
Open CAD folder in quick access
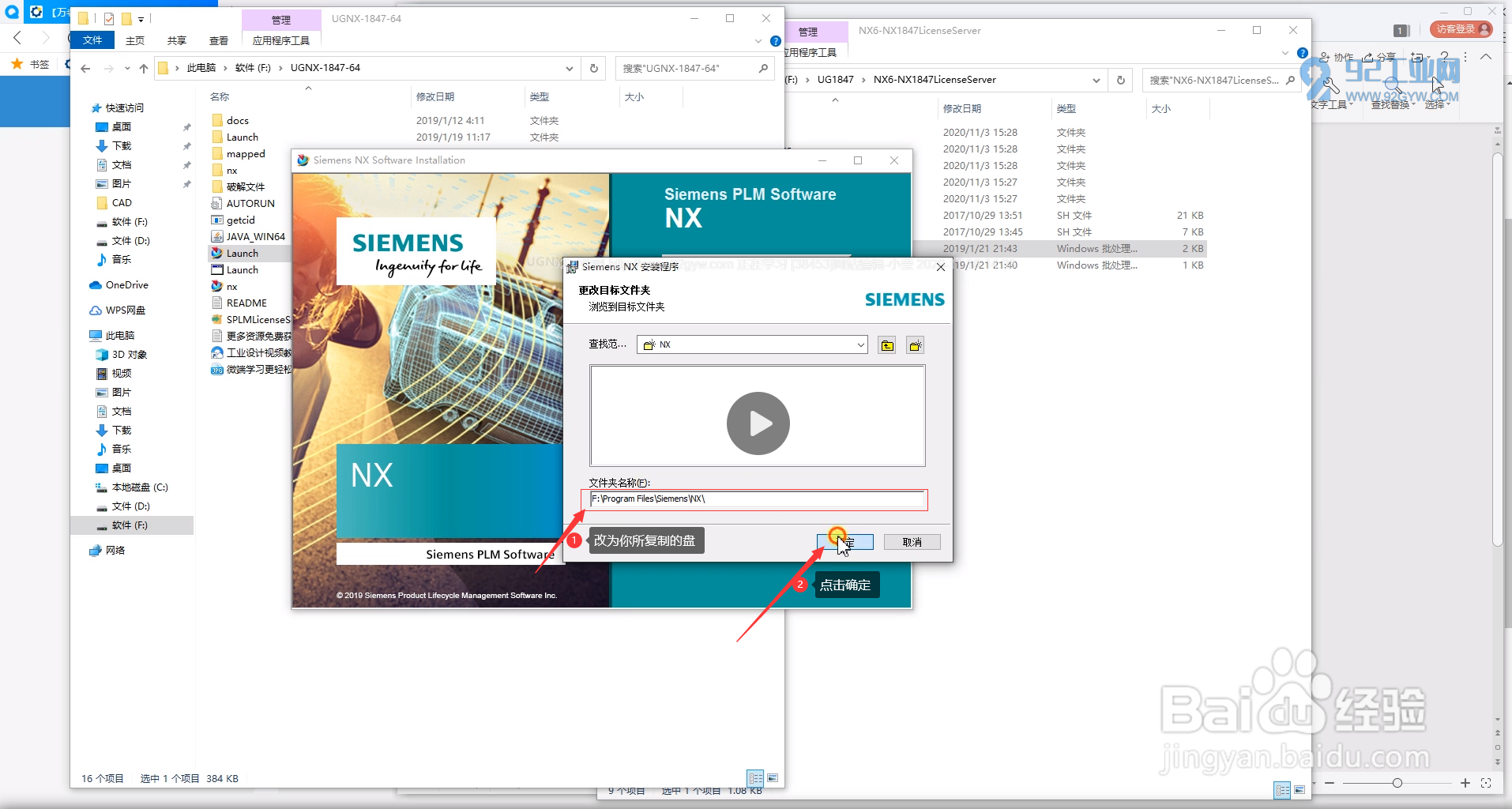[121, 203]
